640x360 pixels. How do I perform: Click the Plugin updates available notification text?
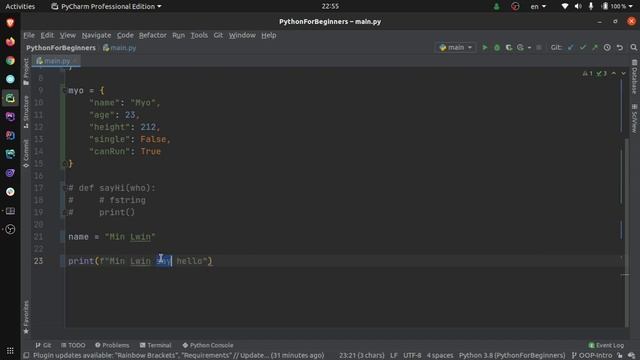[x=178, y=356]
